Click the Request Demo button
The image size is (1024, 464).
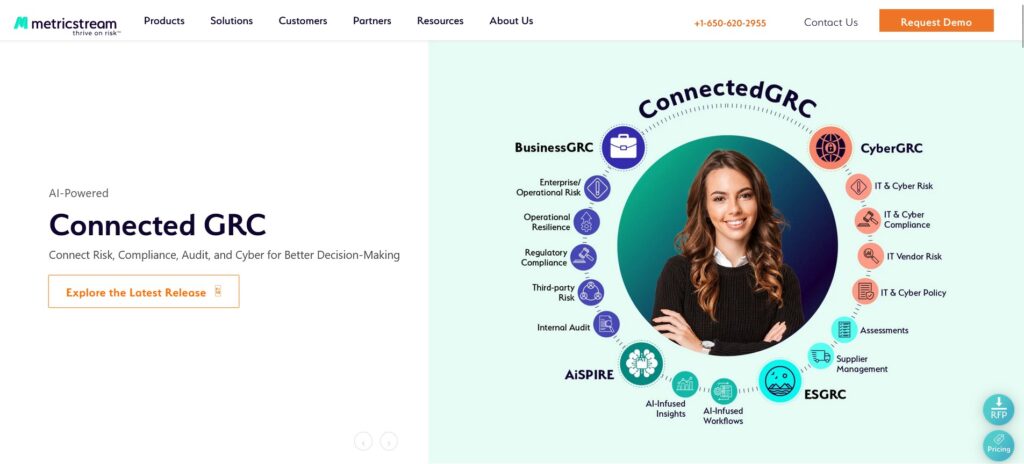point(936,21)
